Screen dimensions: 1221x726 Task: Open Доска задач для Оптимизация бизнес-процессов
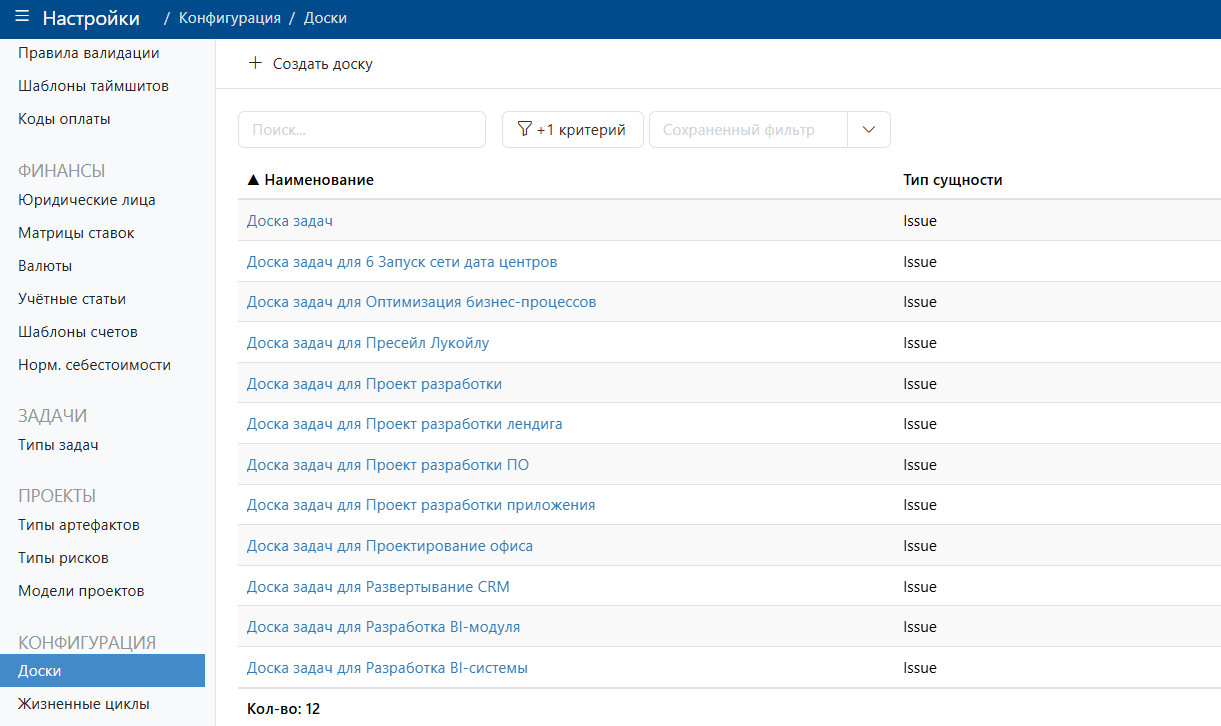(422, 302)
